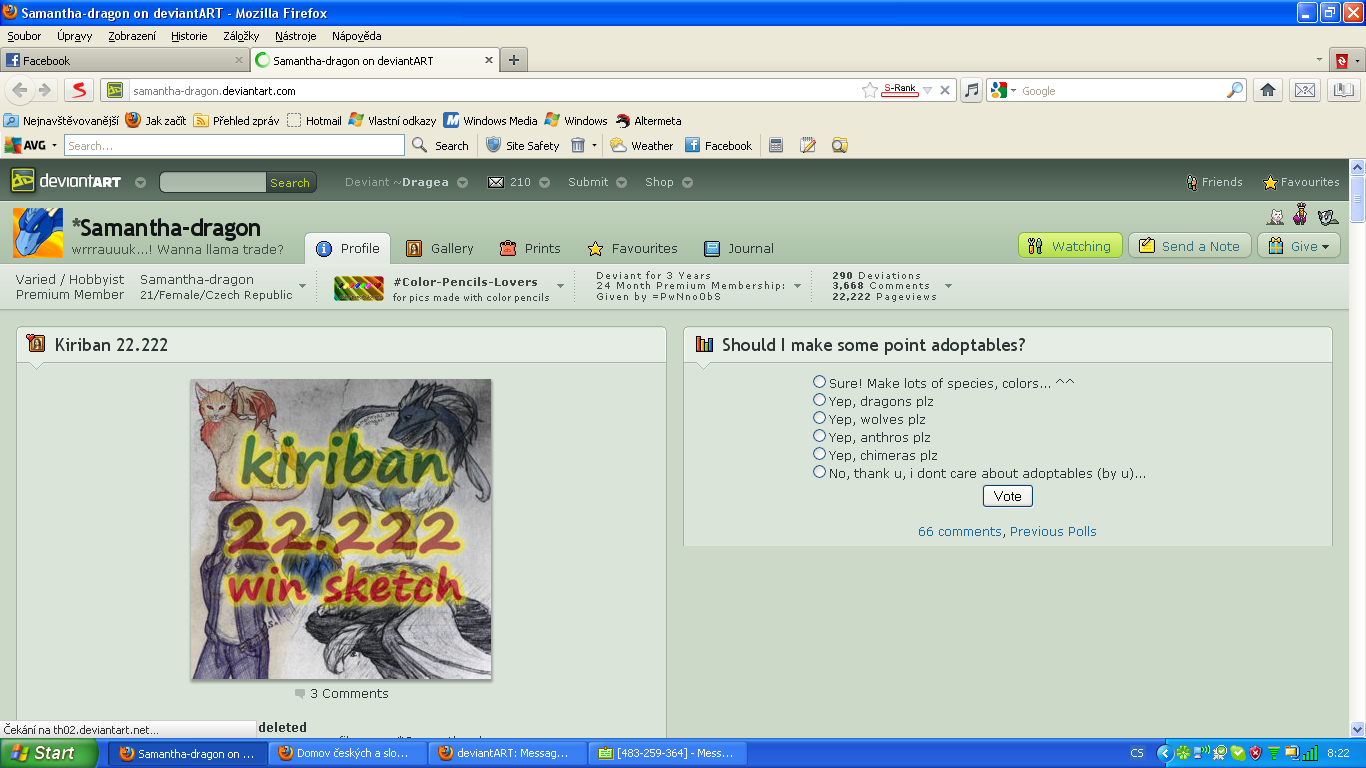Viewport: 1366px width, 768px height.
Task: Open the Friends link in header
Action: tap(1214, 182)
